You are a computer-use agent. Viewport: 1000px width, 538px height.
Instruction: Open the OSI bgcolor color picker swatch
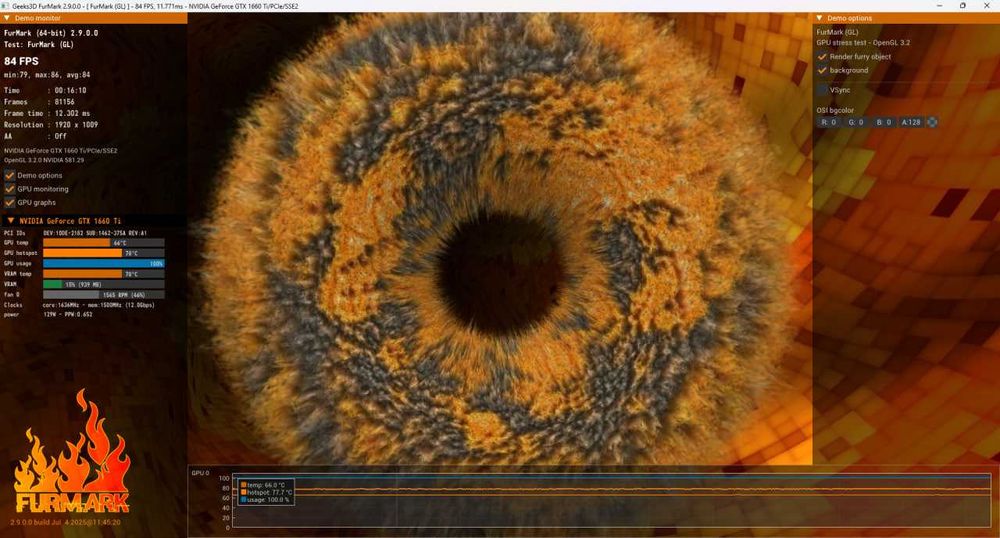pos(932,122)
